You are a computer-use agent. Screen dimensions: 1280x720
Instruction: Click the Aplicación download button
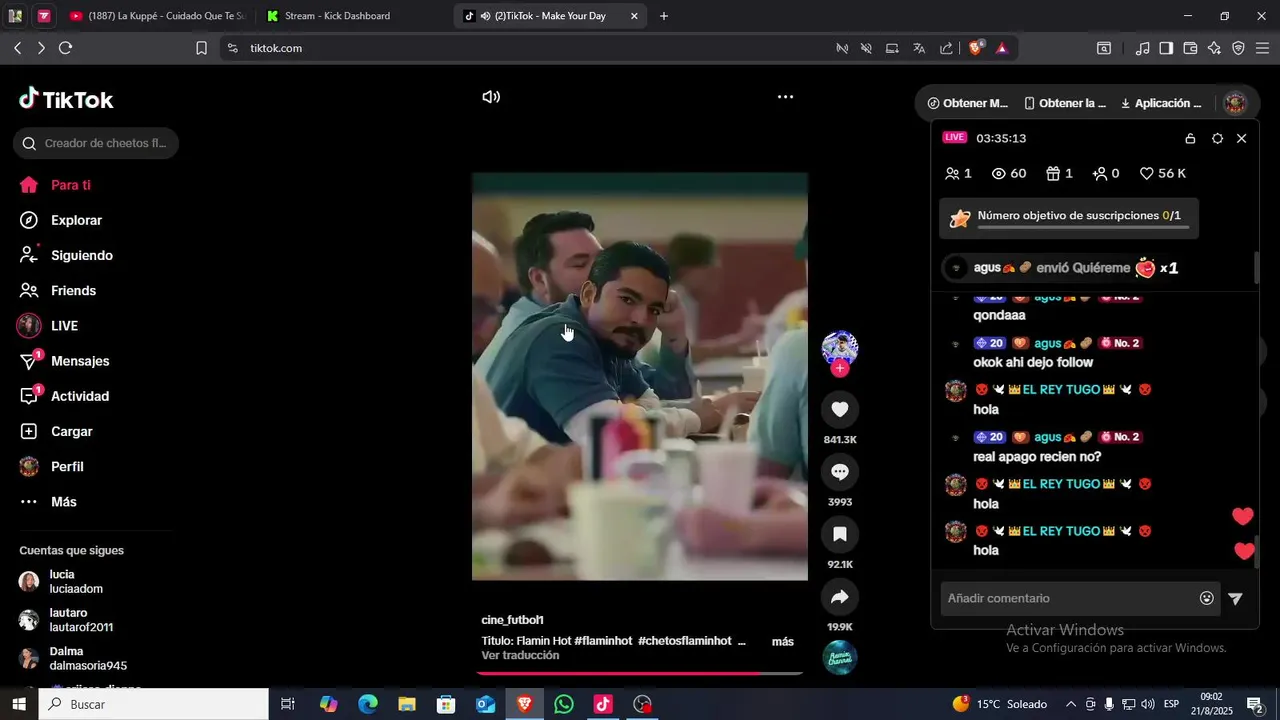pyautogui.click(x=1161, y=103)
